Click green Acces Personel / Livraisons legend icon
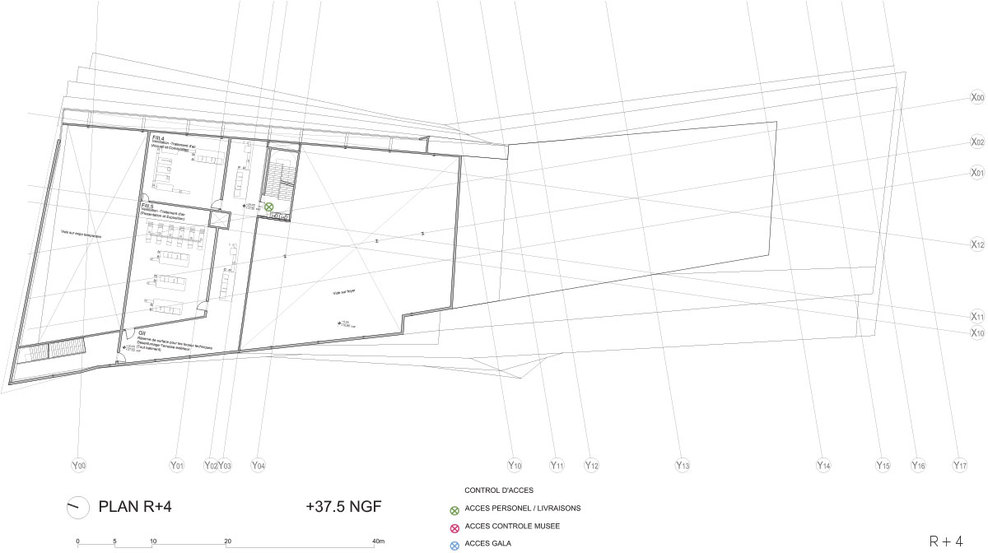 pyautogui.click(x=456, y=509)
